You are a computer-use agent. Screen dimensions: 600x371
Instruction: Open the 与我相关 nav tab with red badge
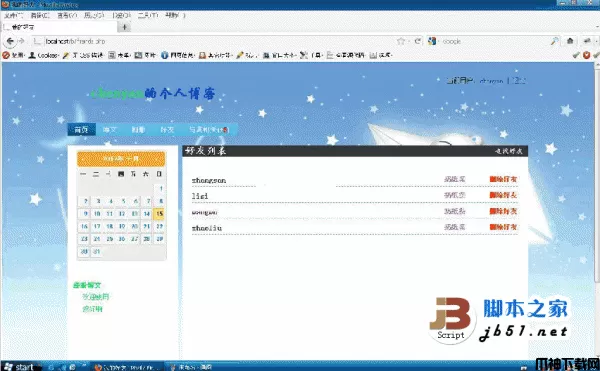point(209,130)
